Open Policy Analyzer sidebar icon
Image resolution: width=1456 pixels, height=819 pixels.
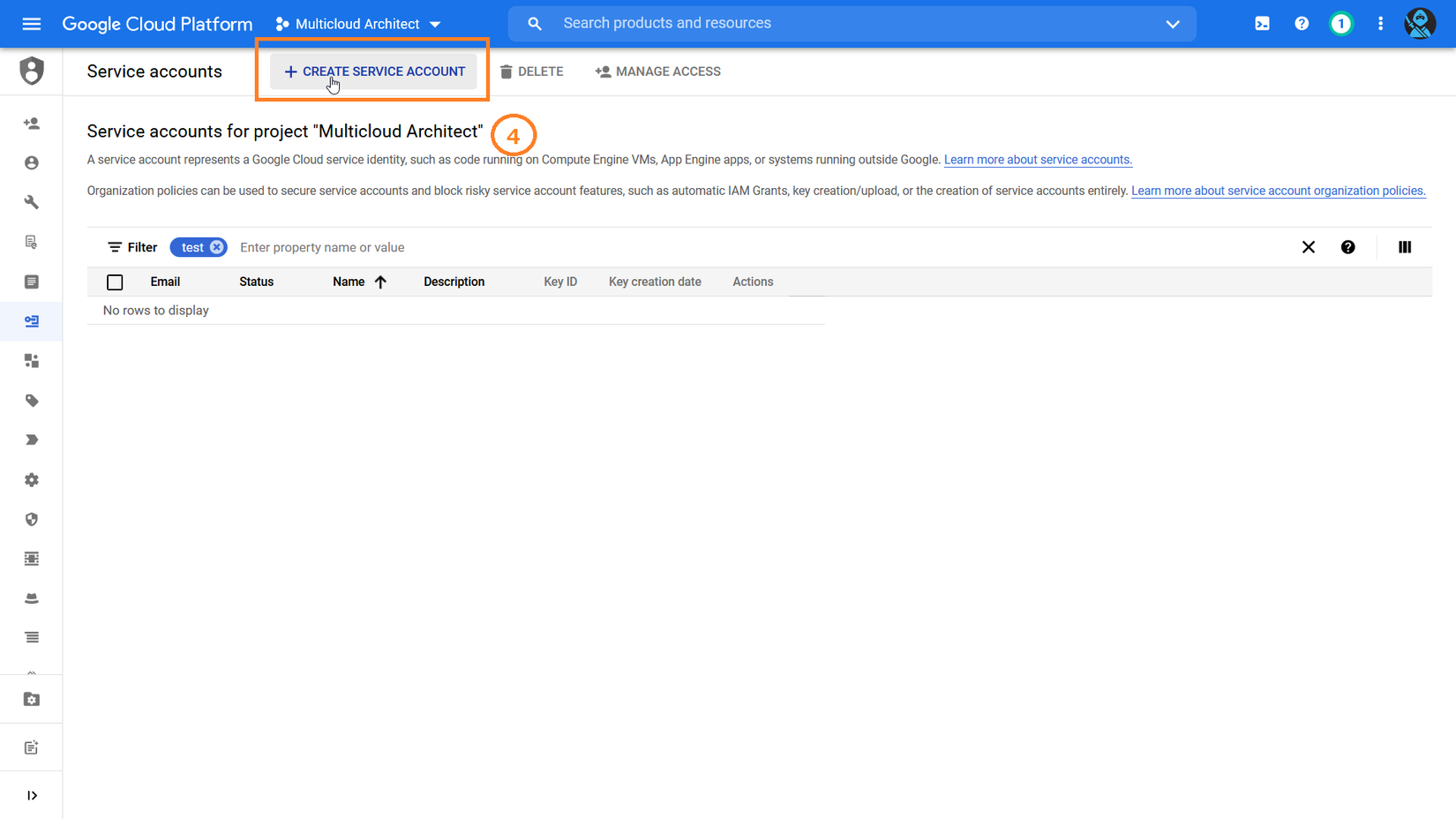[x=32, y=242]
